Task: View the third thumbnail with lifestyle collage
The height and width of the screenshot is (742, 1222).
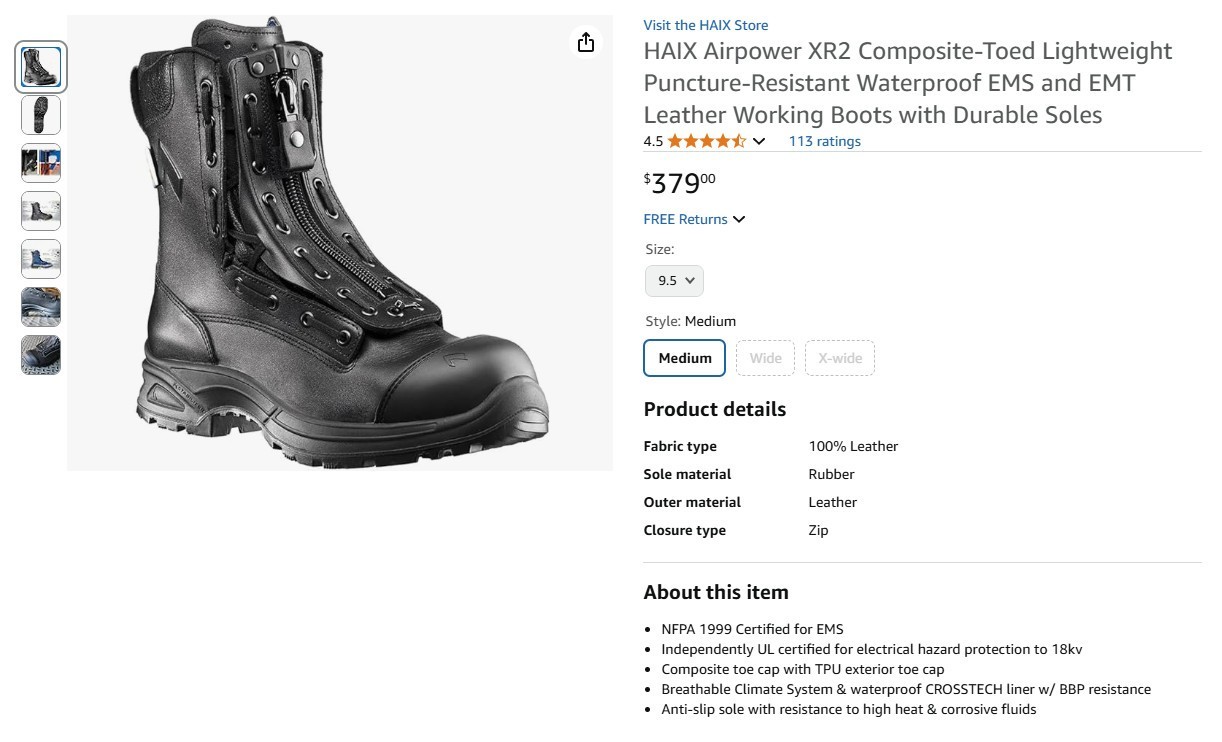Action: (41, 163)
